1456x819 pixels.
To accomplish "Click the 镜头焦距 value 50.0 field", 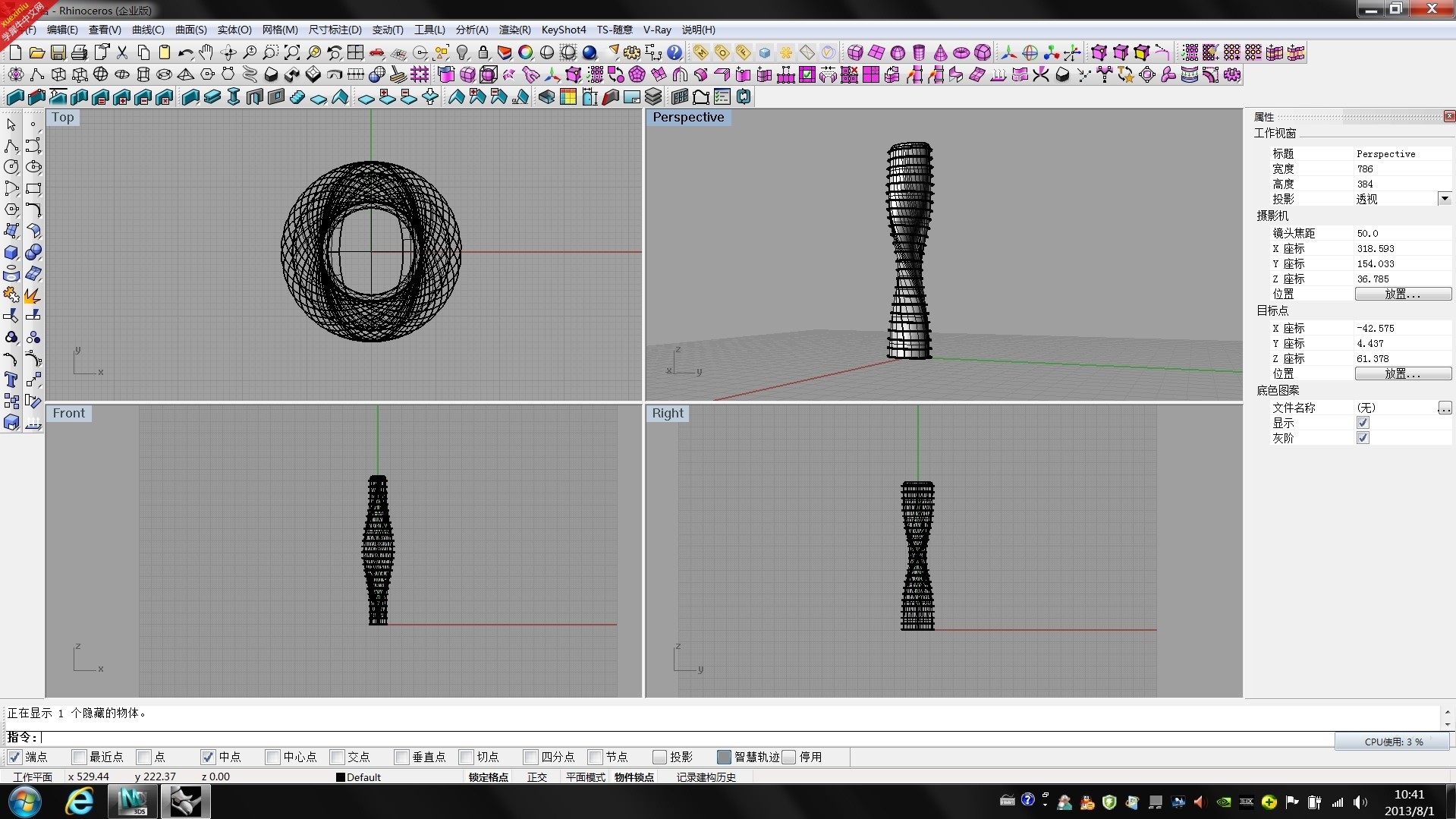I will [1402, 233].
